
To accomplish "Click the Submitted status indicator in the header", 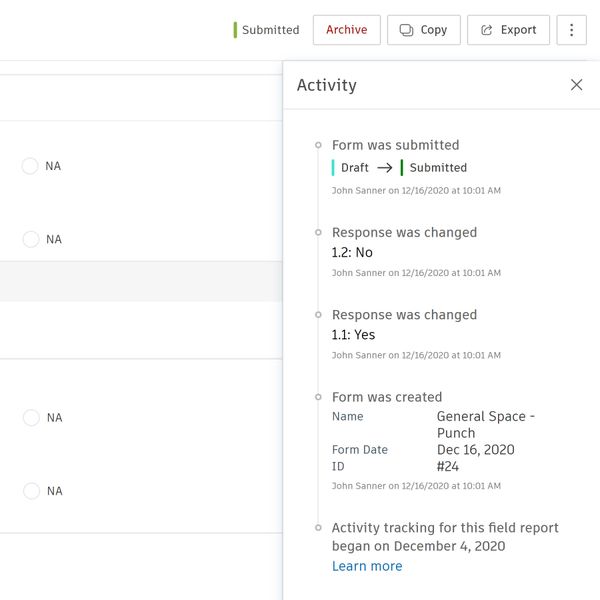I will tap(267, 30).
